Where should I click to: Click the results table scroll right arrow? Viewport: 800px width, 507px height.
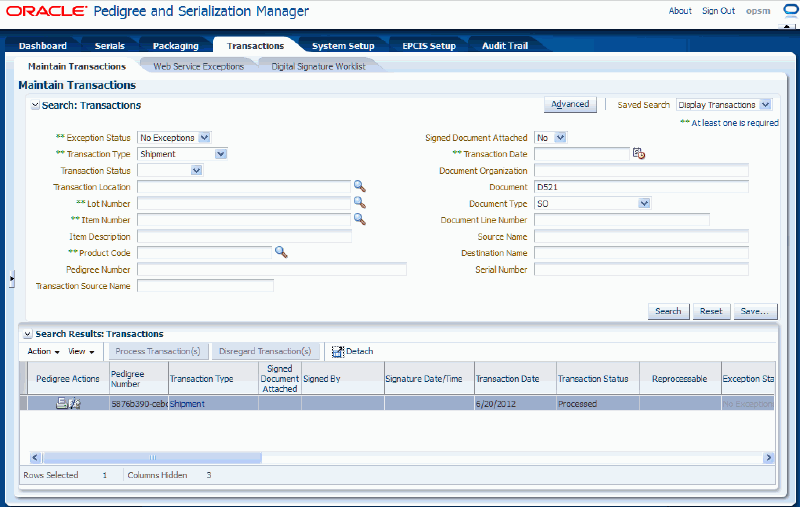pyautogui.click(x=768, y=458)
